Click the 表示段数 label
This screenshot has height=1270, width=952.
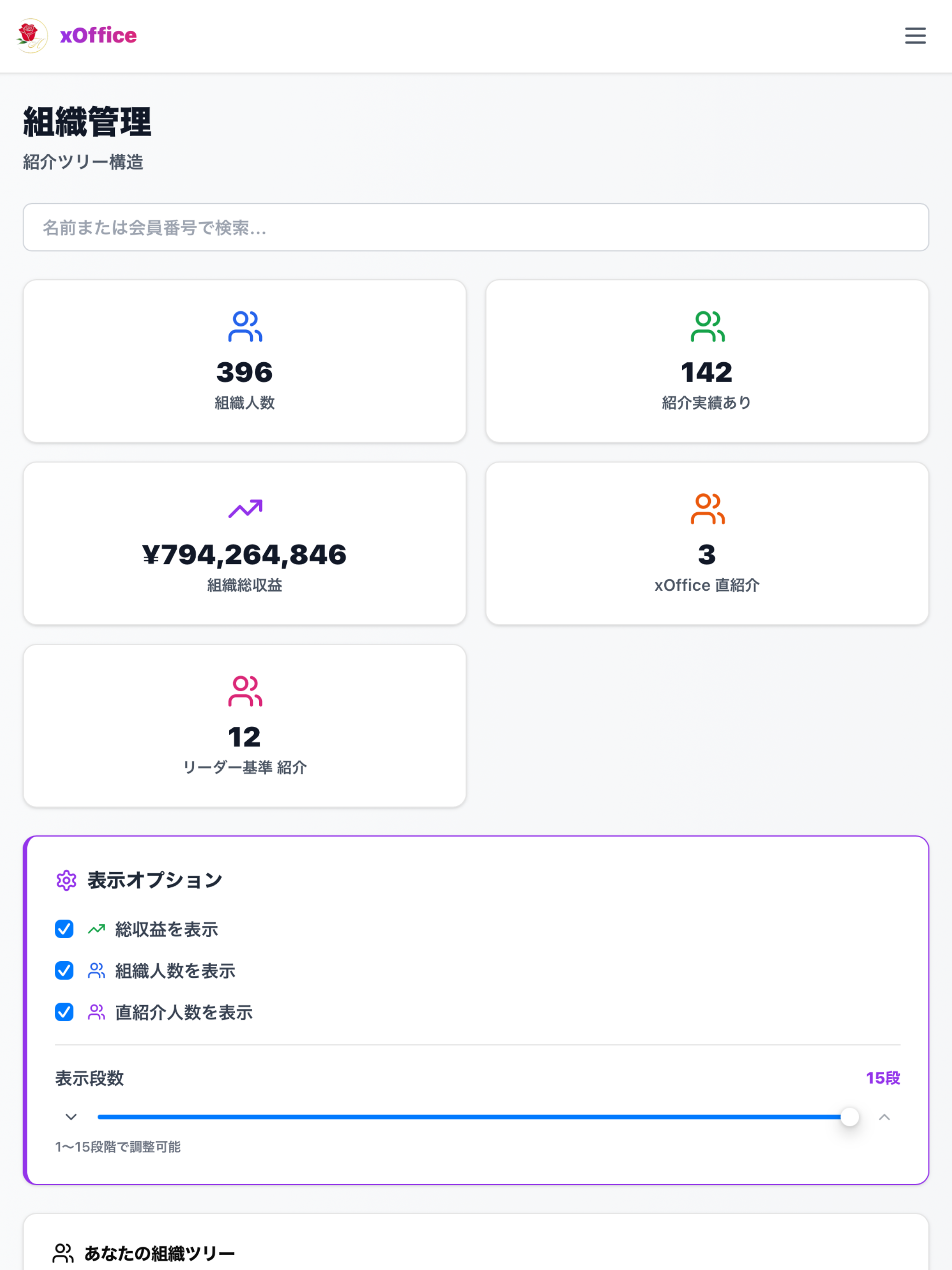tap(89, 1078)
